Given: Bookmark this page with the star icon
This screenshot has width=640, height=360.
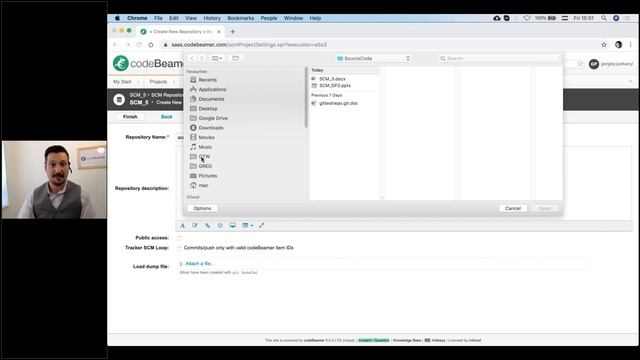Looking at the screenshot, I should click(x=604, y=45).
